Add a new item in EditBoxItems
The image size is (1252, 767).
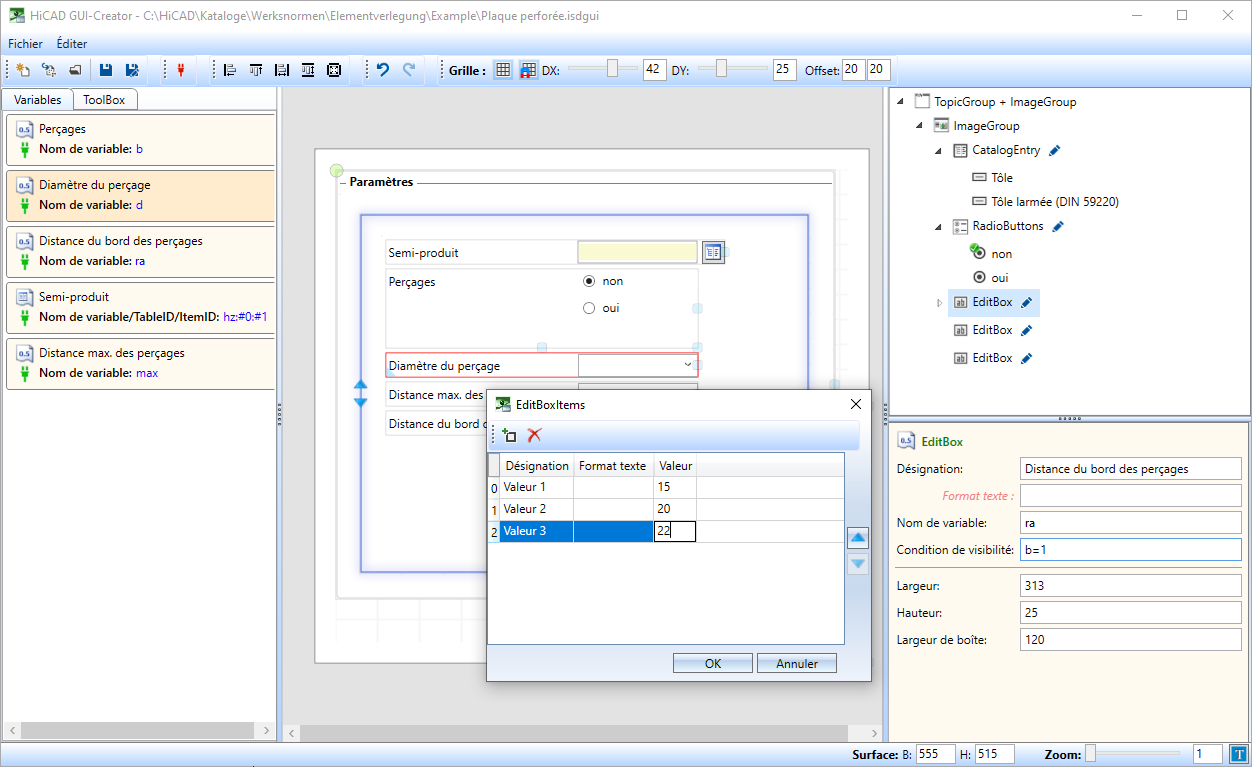point(509,435)
